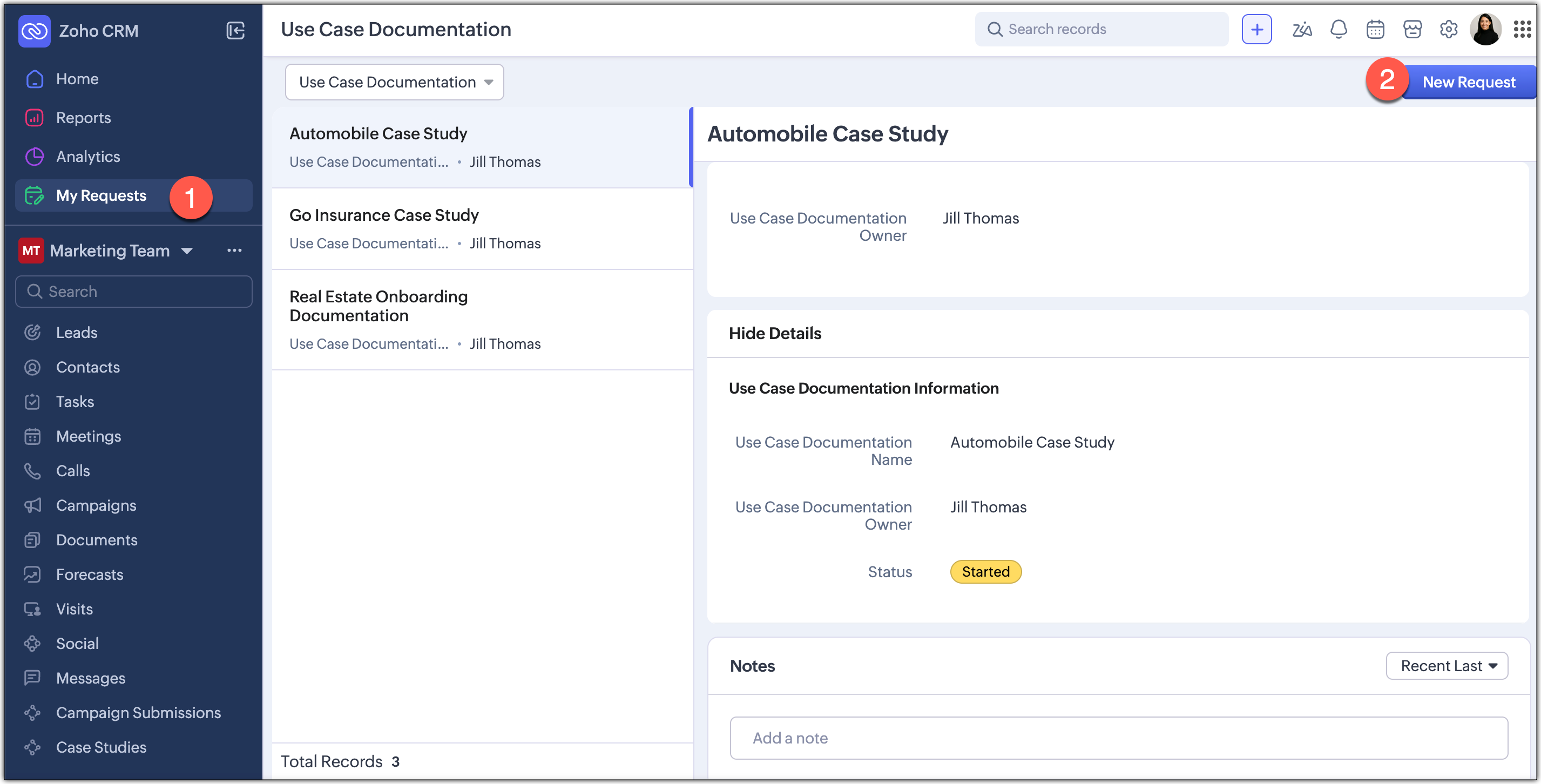Open the notifications bell

tap(1338, 29)
